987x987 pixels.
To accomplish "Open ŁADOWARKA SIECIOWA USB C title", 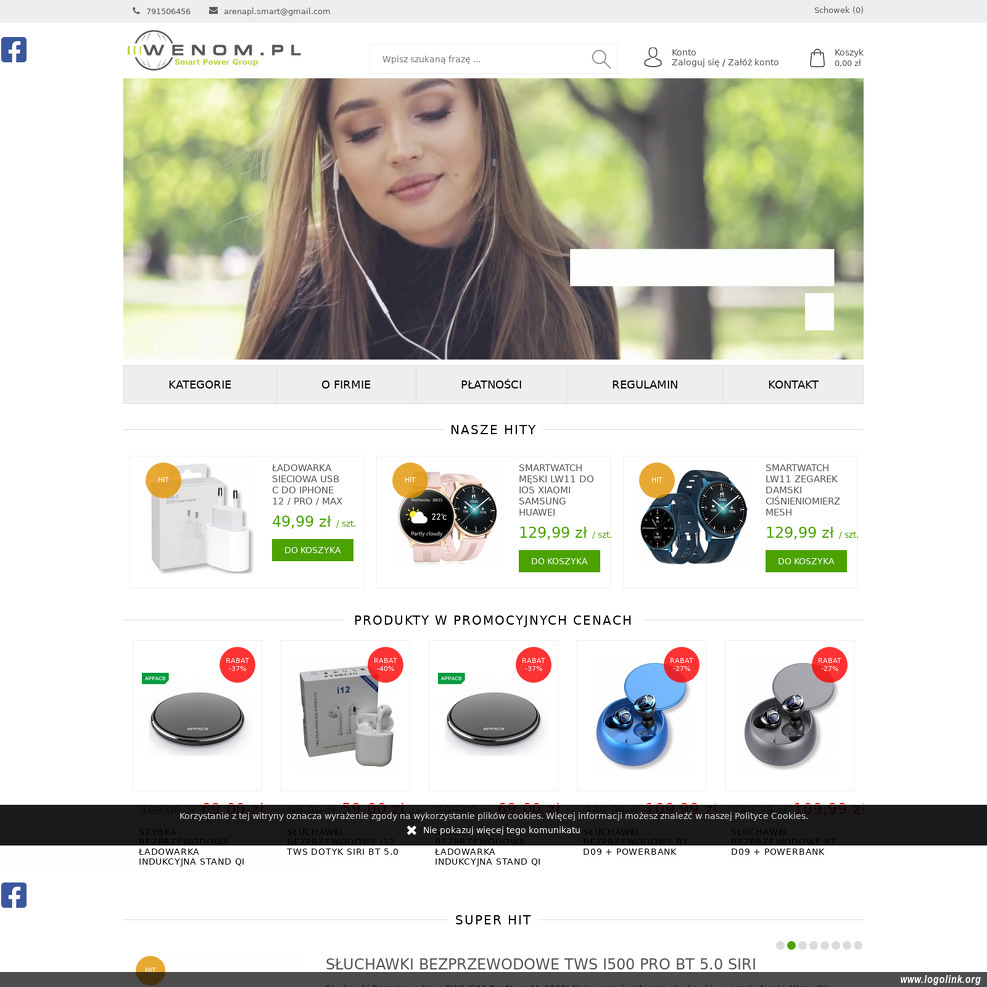I will (307, 485).
